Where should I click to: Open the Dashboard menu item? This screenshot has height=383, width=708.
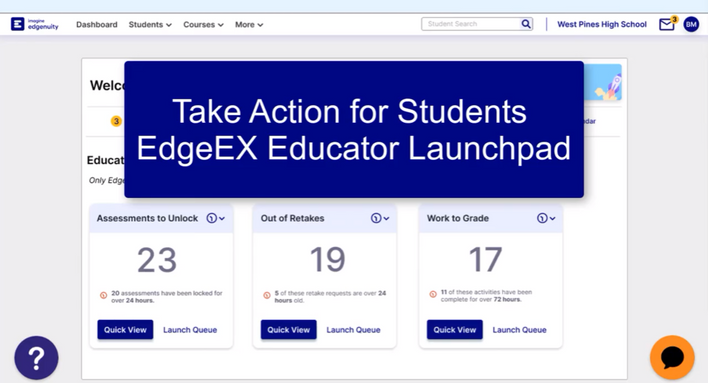click(x=97, y=24)
